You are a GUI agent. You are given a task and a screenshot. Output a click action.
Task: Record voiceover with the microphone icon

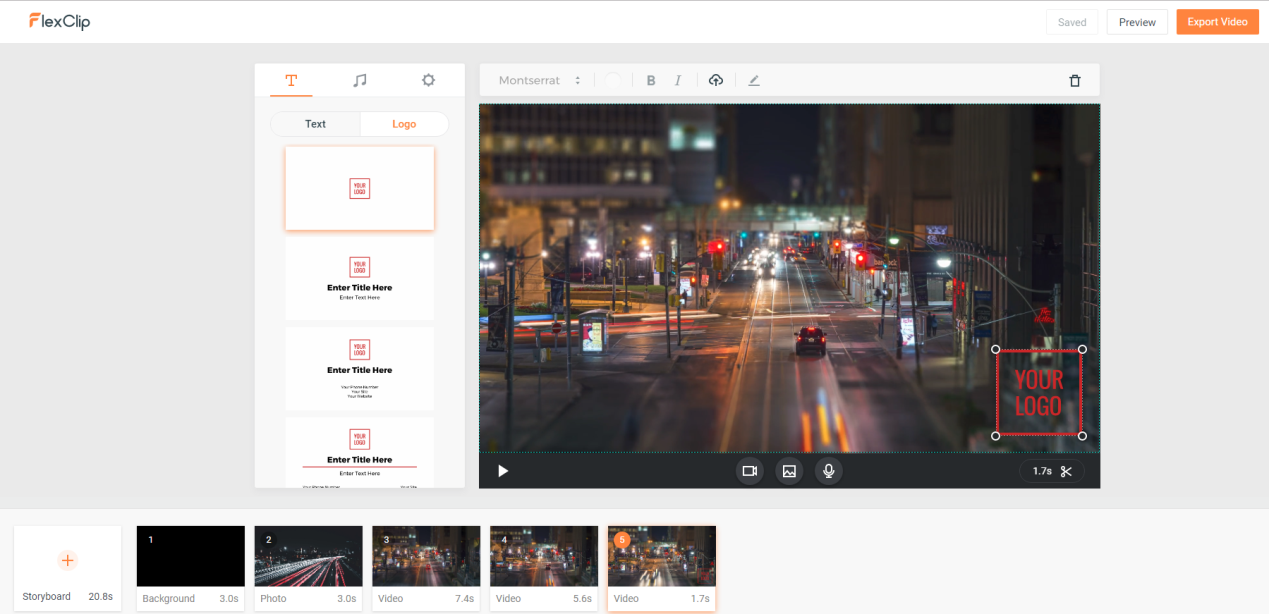pos(828,471)
